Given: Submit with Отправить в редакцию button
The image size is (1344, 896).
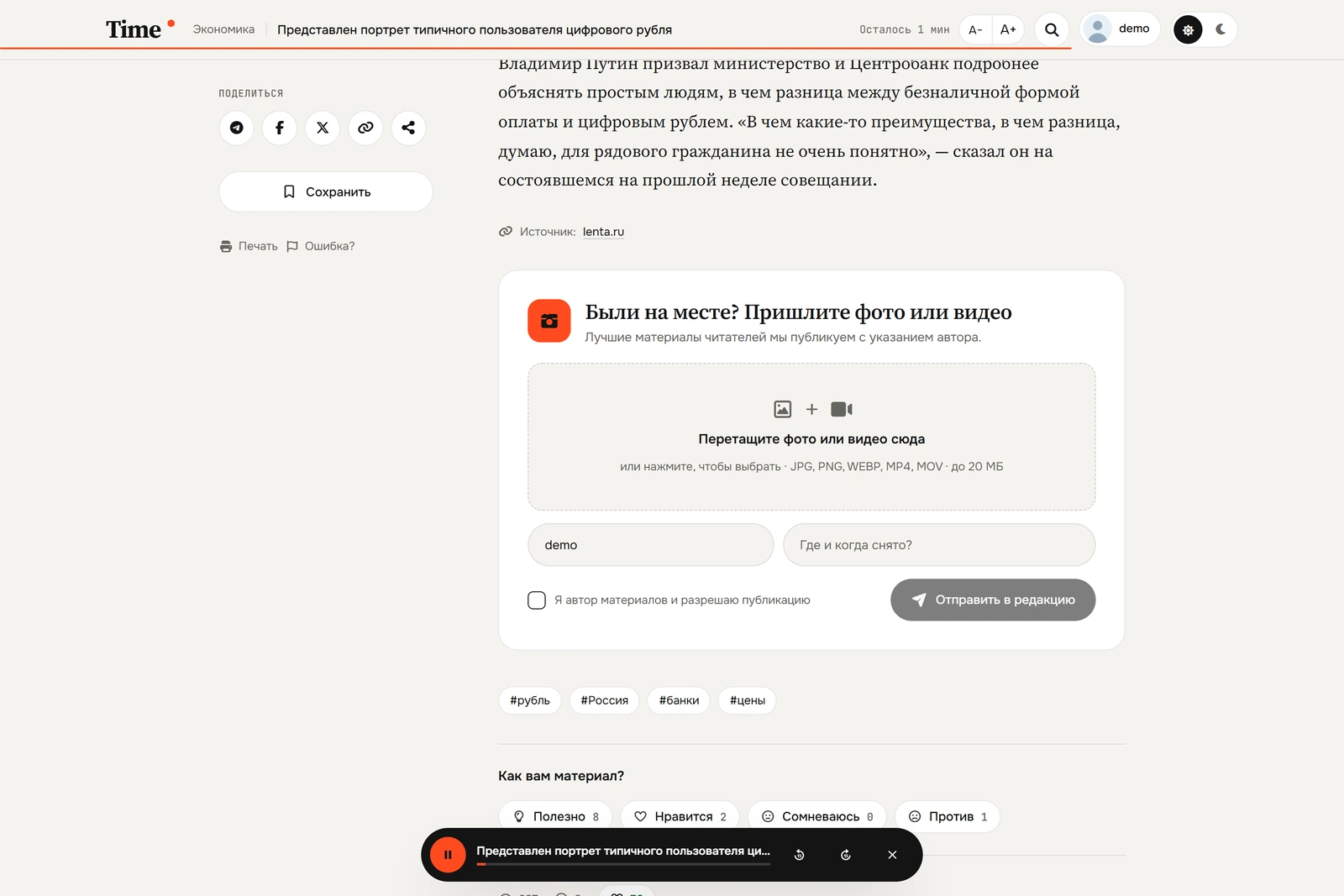Looking at the screenshot, I should pyautogui.click(x=993, y=600).
